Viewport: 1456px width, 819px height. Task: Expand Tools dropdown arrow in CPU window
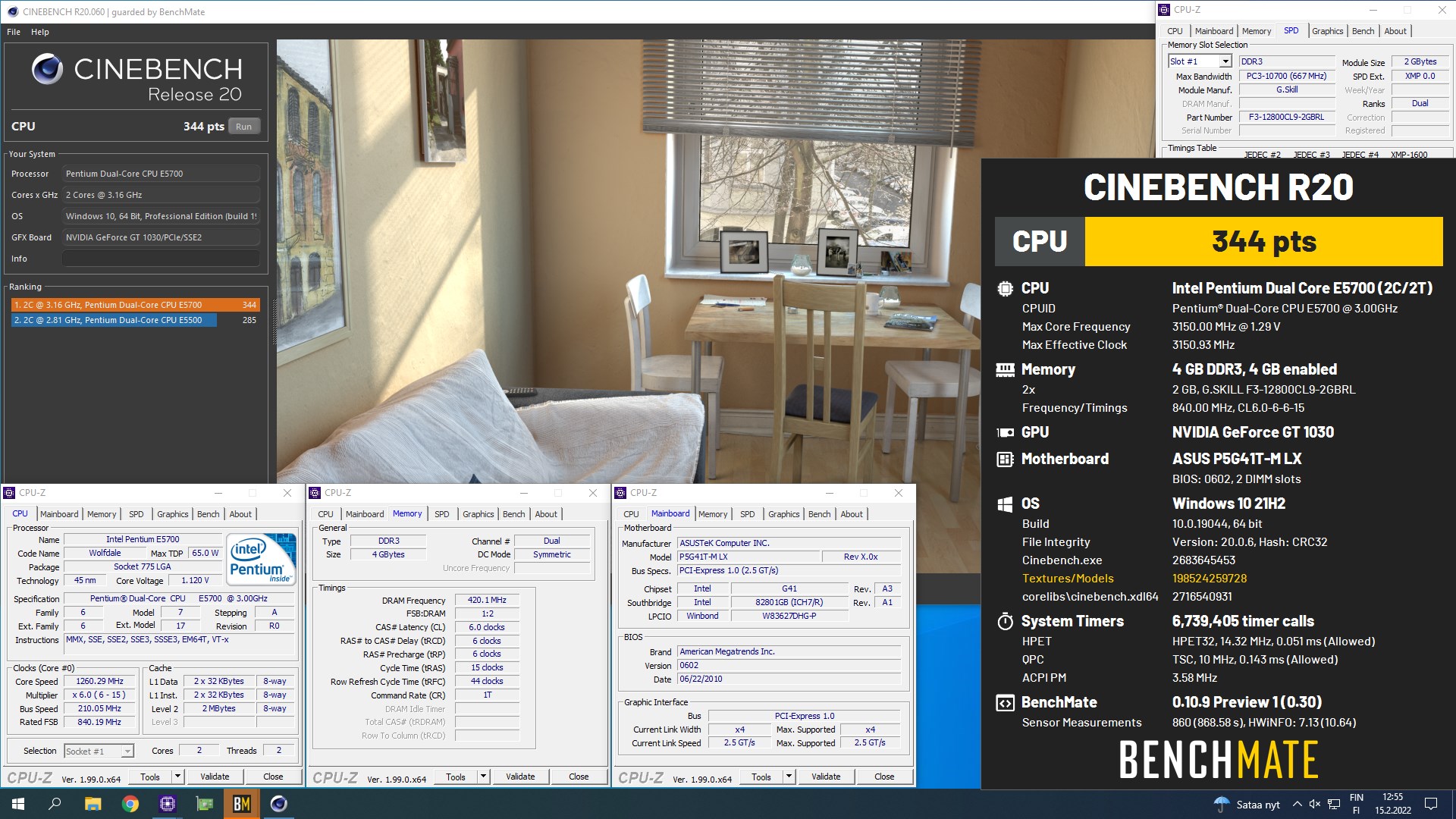177,777
